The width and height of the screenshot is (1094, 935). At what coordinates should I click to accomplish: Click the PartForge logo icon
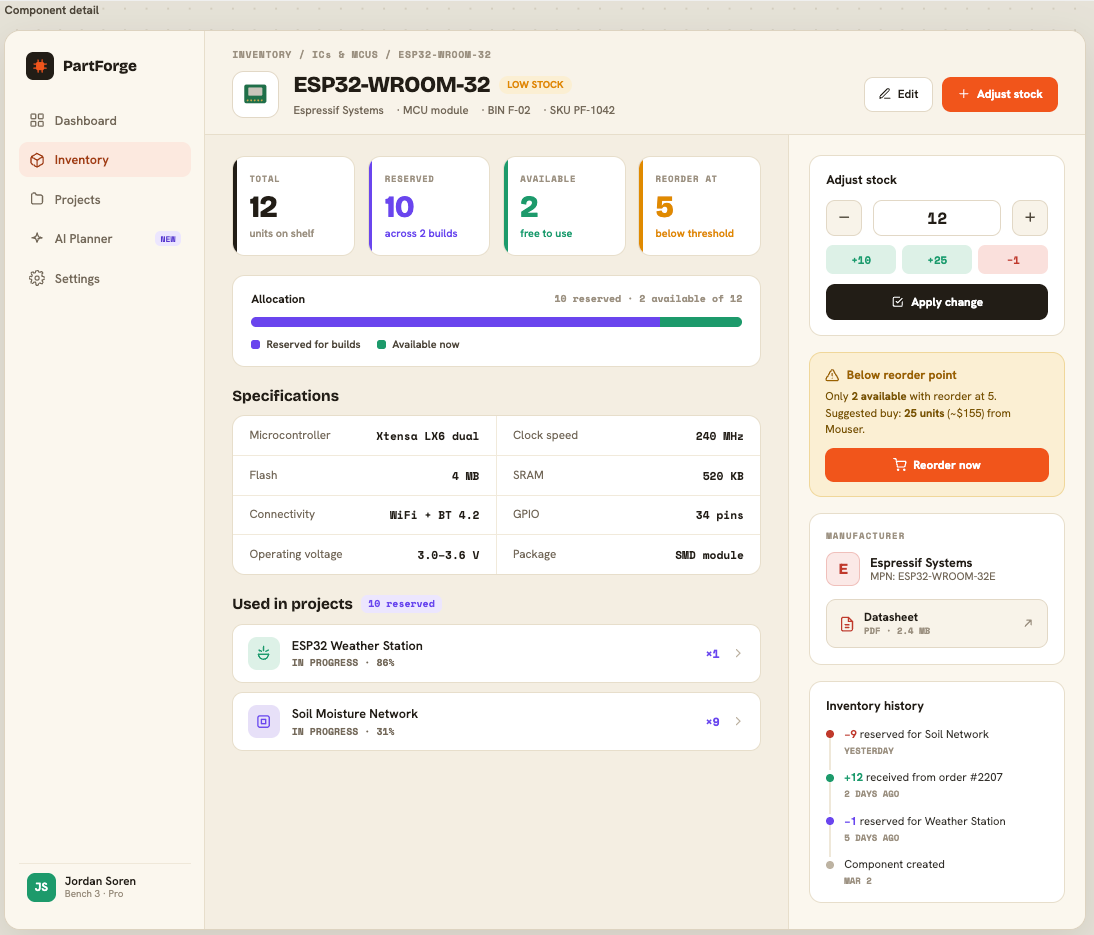coord(40,66)
